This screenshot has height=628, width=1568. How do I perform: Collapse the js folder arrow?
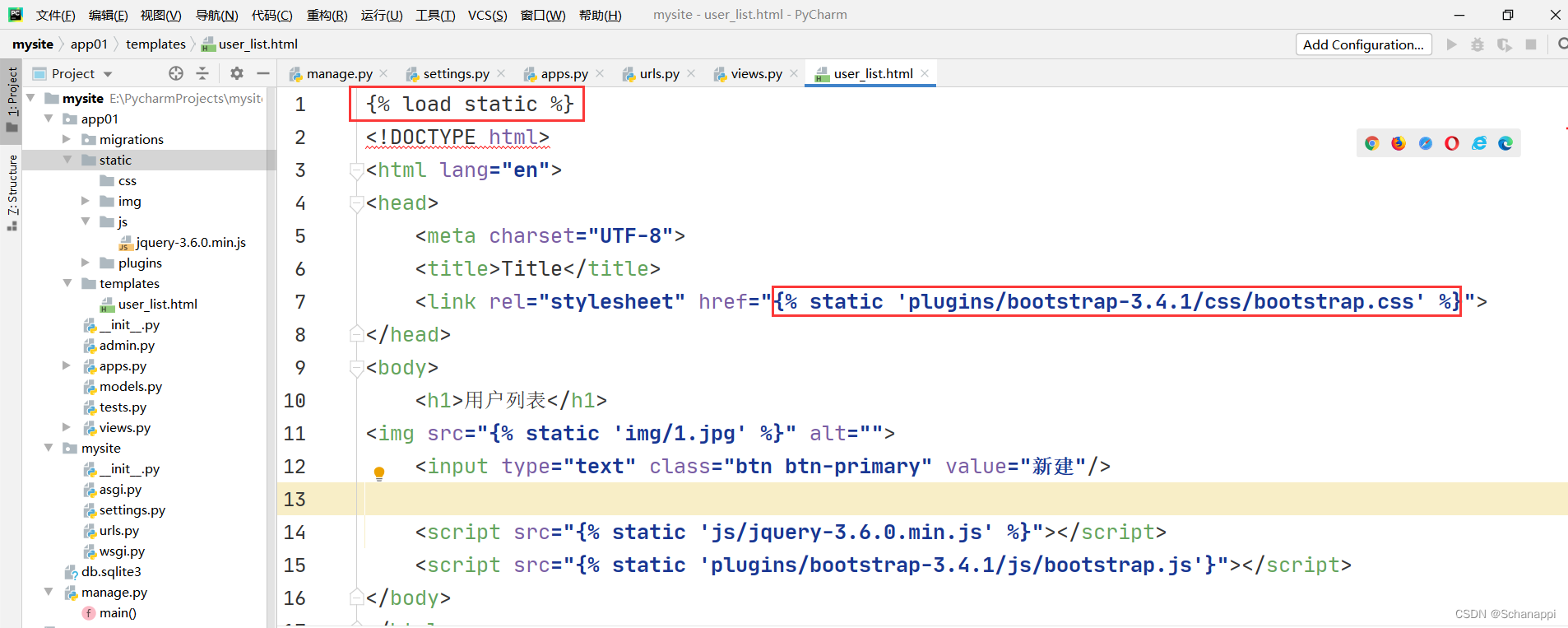[x=86, y=221]
